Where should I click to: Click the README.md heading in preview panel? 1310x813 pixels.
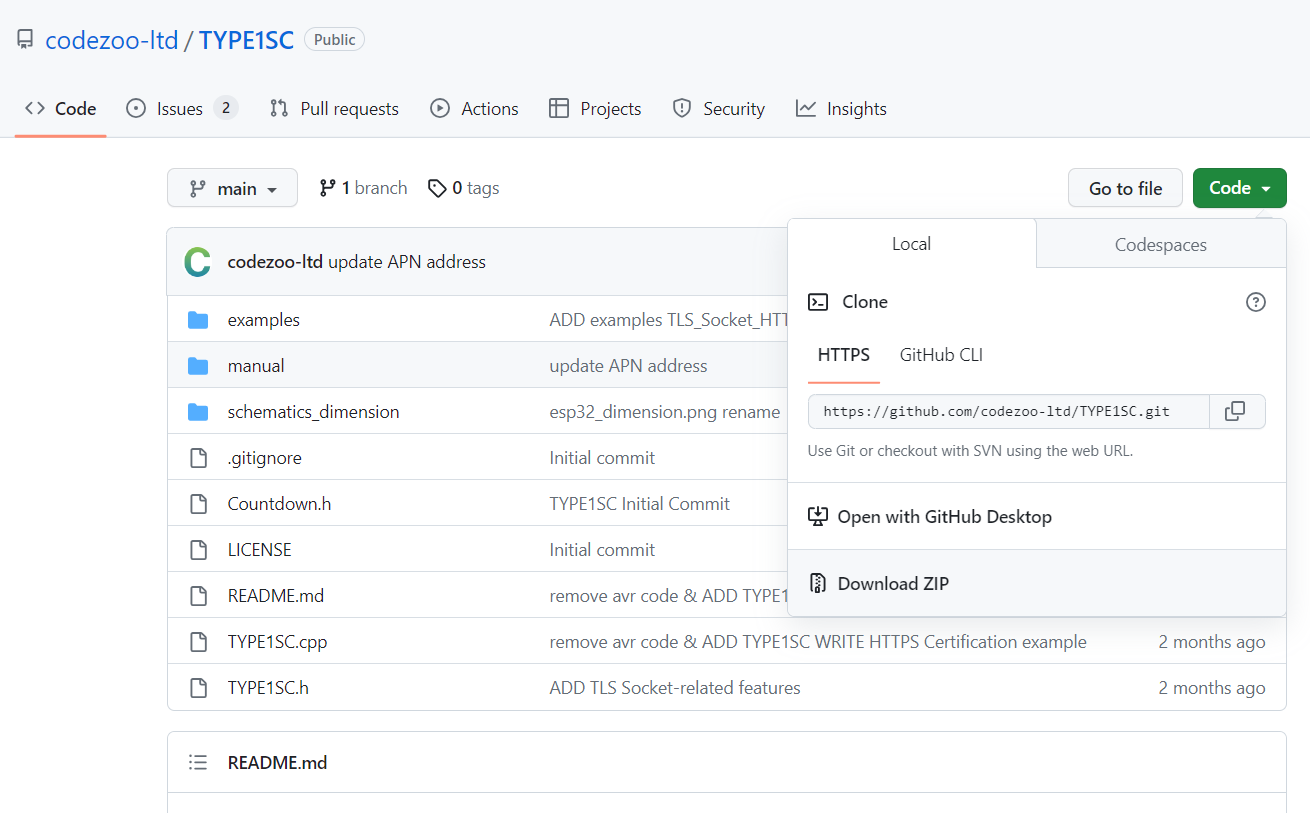point(277,762)
